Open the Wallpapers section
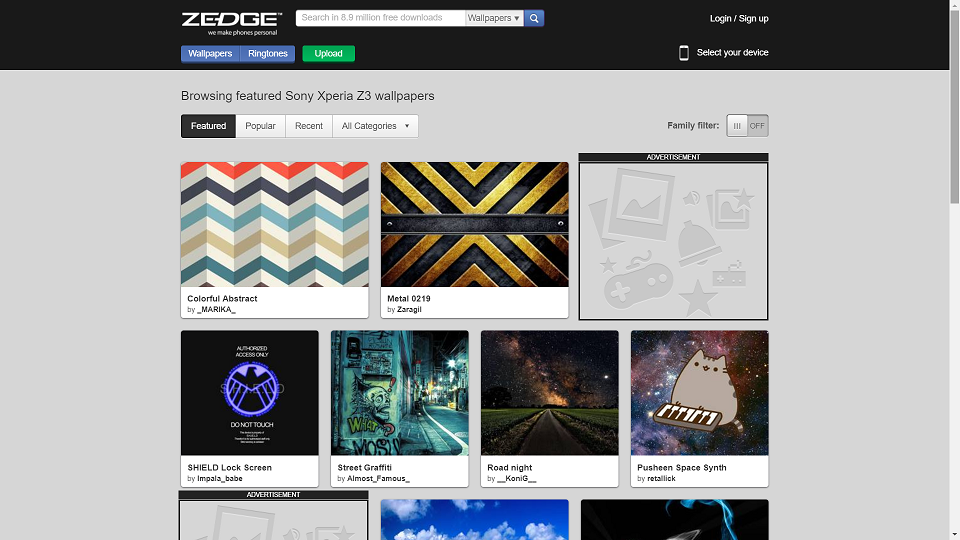 (210, 54)
